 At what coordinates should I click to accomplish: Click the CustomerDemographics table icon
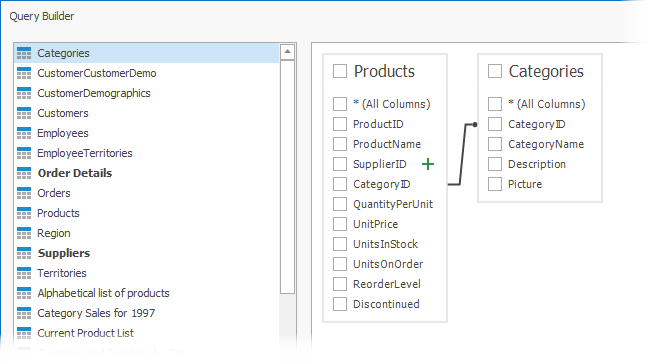[x=24, y=93]
